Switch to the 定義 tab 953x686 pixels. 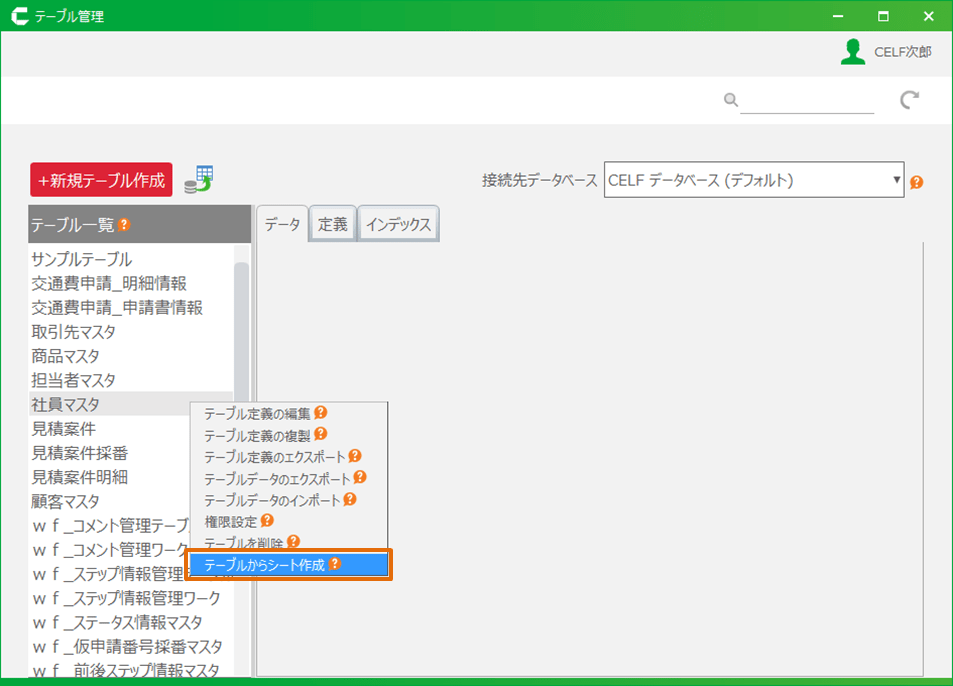click(333, 225)
